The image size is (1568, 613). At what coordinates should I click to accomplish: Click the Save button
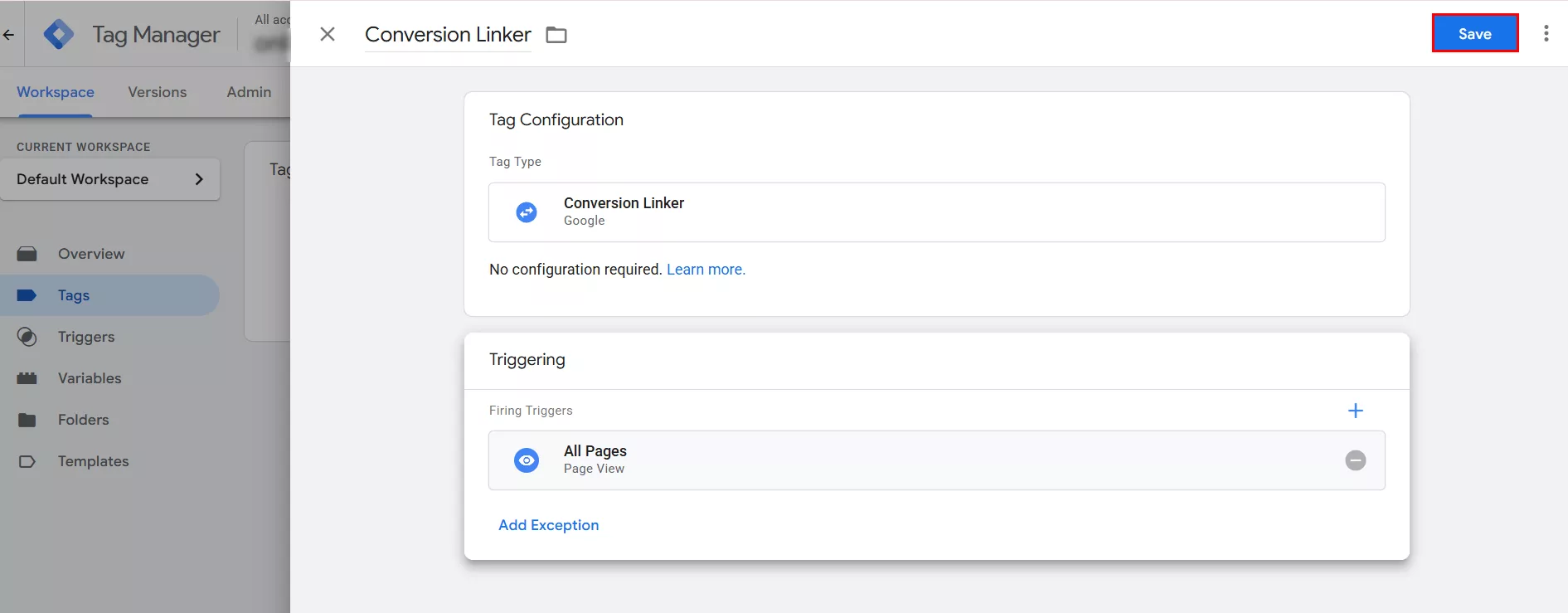point(1474,34)
